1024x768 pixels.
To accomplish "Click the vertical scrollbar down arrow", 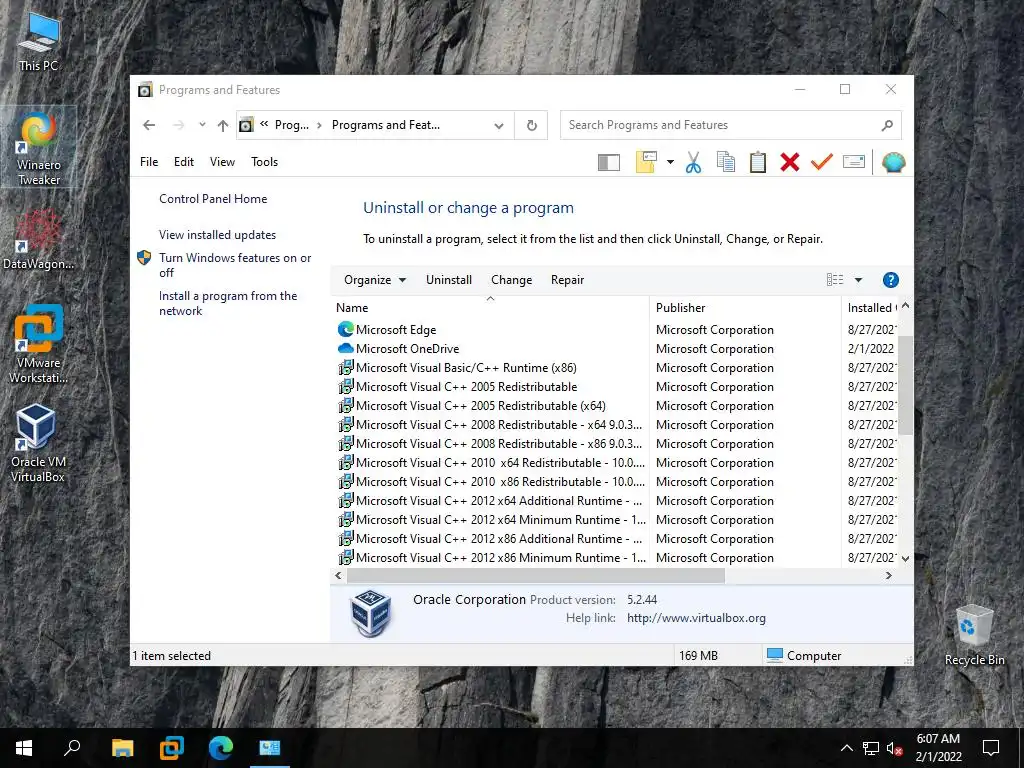I will click(x=905, y=558).
